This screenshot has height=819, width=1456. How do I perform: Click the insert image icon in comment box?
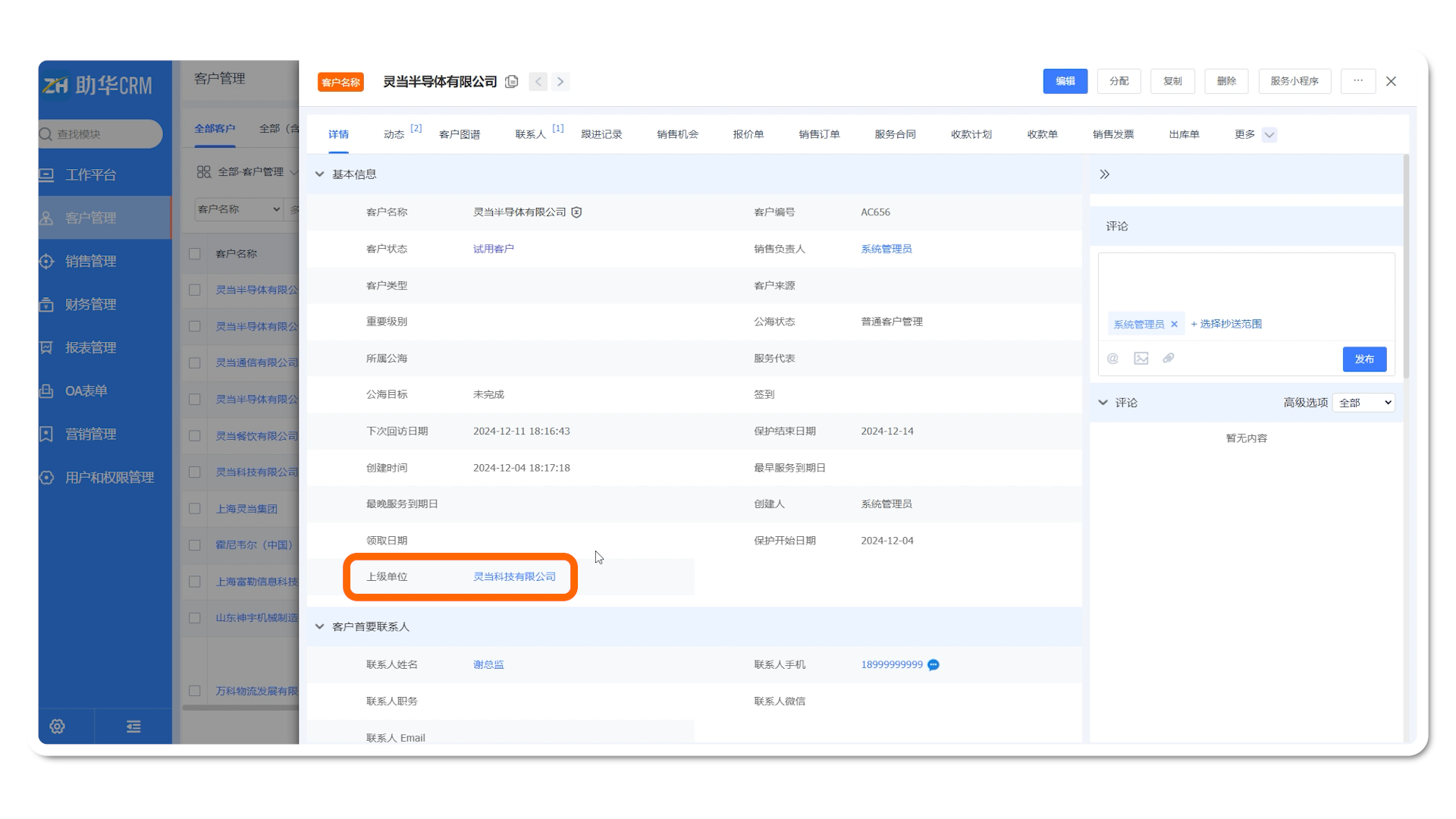click(1141, 359)
